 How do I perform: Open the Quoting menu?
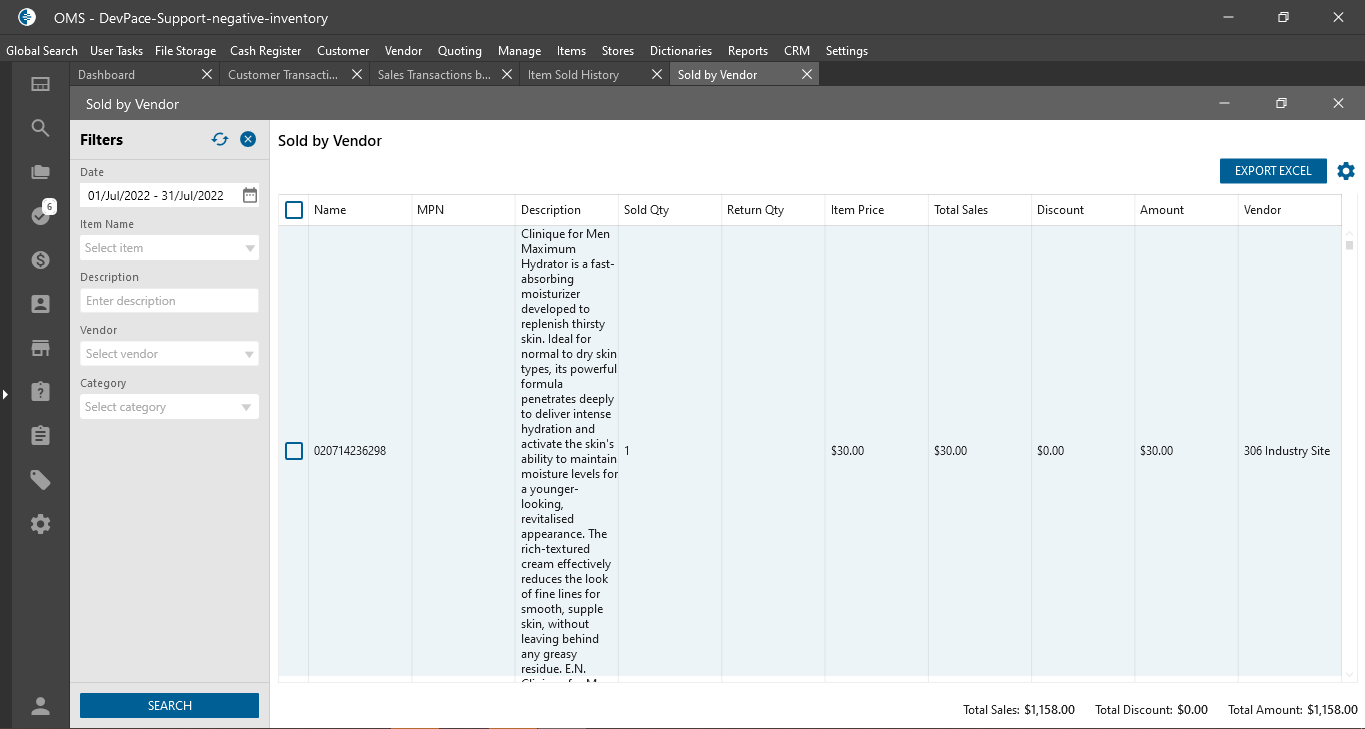click(460, 50)
